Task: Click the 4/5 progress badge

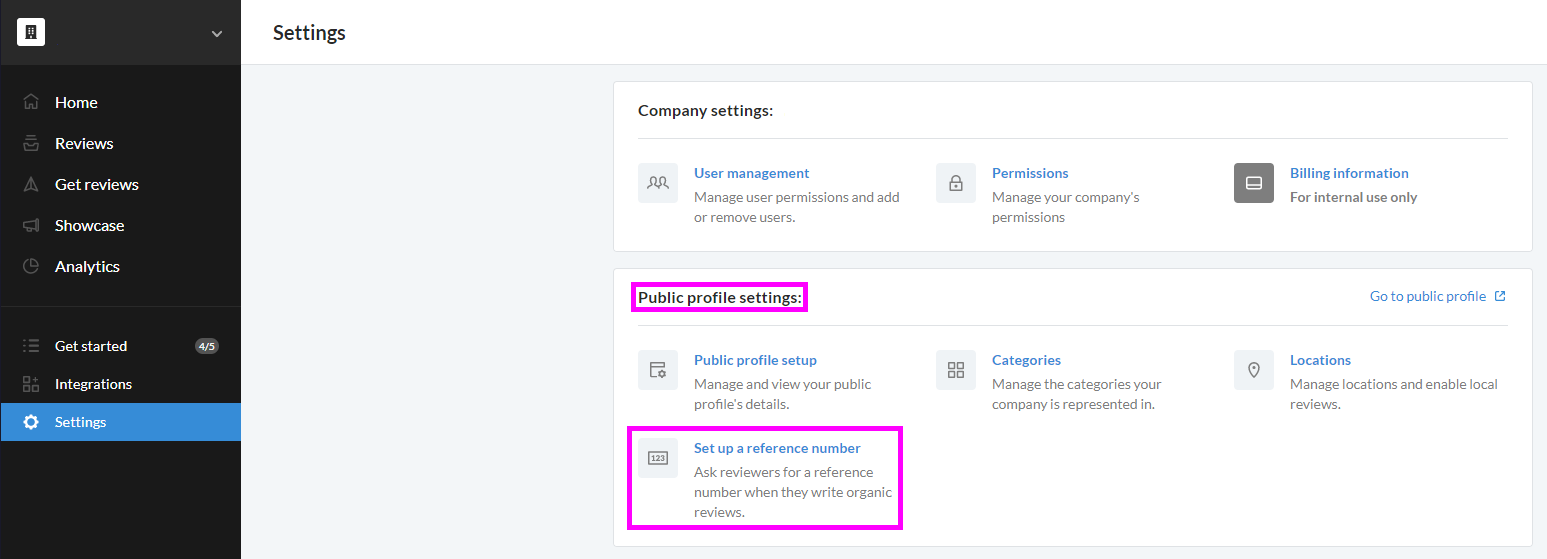Action: 207,346
